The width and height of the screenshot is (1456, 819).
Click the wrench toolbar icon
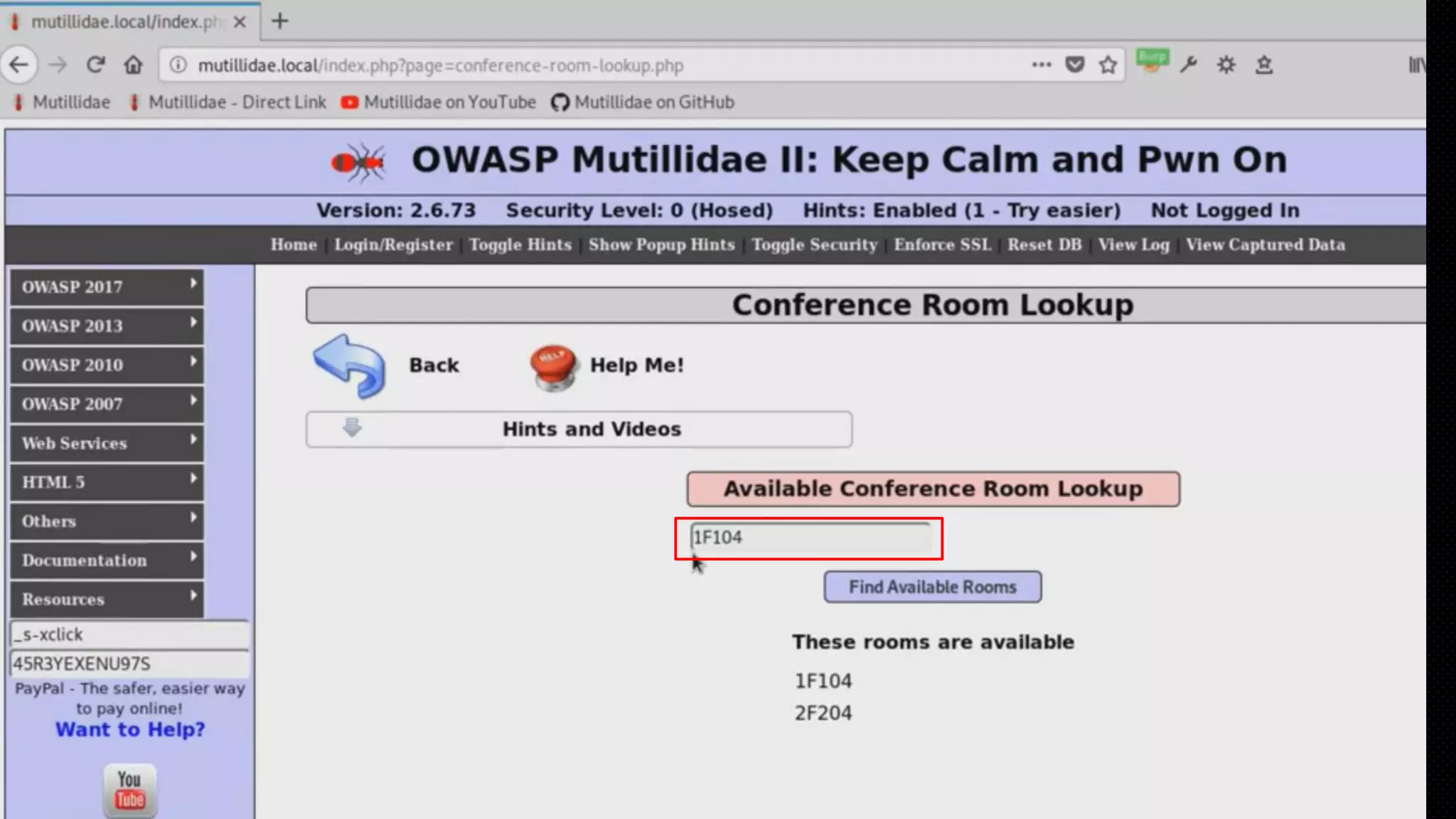pyautogui.click(x=1189, y=65)
